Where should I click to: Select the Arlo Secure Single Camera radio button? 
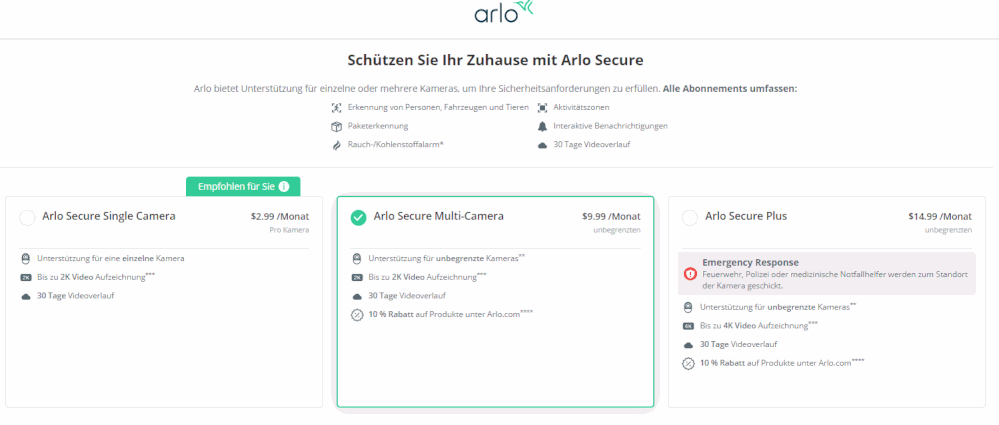[27, 218]
